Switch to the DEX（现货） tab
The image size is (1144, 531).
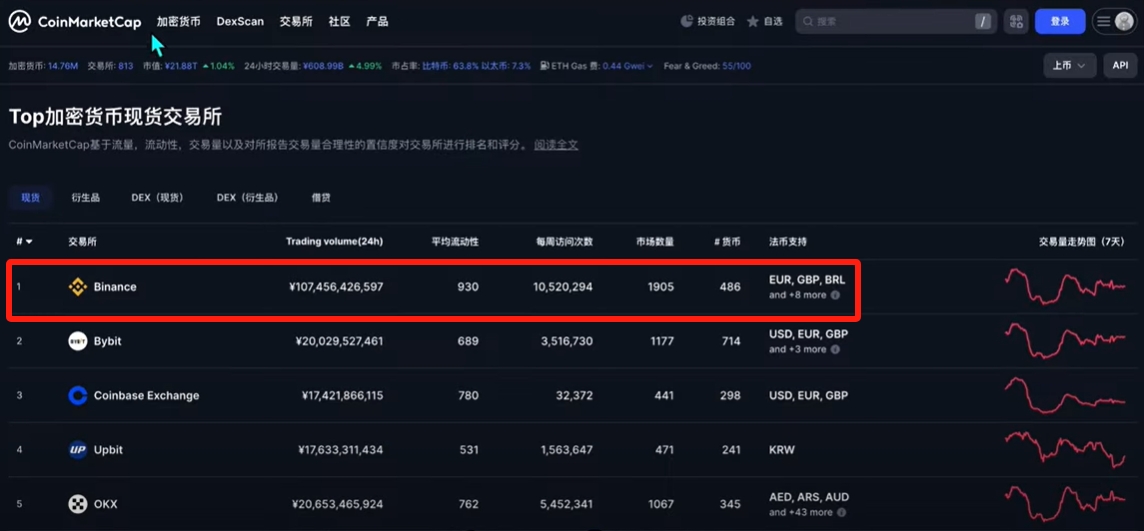[x=157, y=198]
